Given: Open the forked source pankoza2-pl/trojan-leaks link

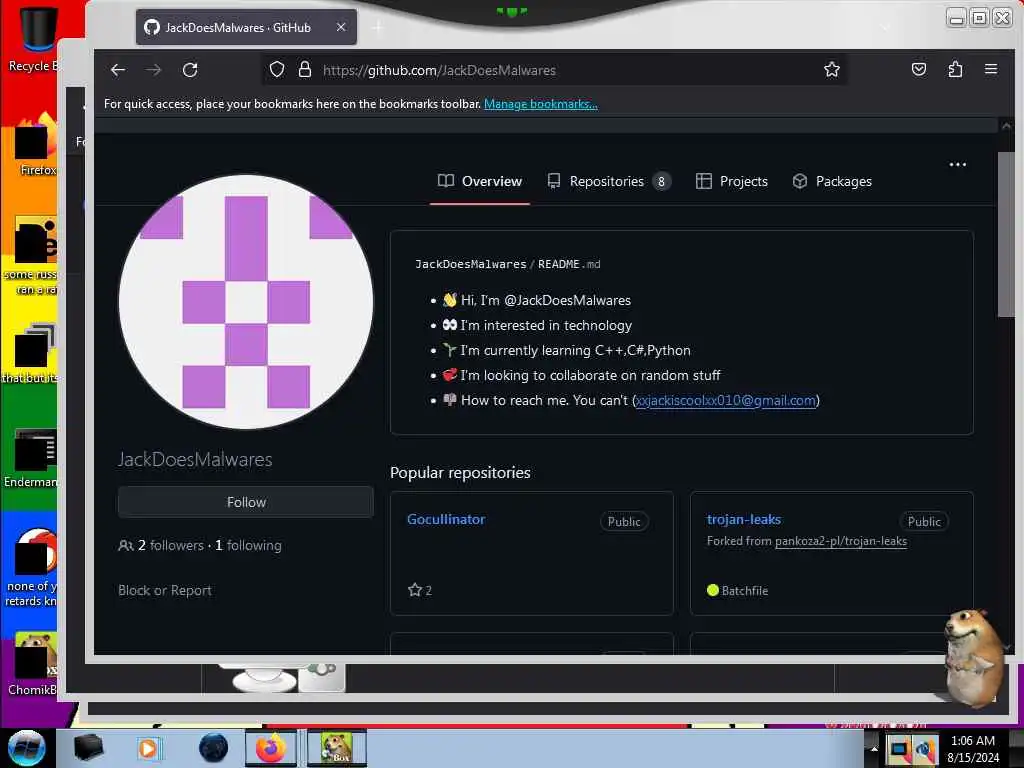Looking at the screenshot, I should tap(841, 541).
